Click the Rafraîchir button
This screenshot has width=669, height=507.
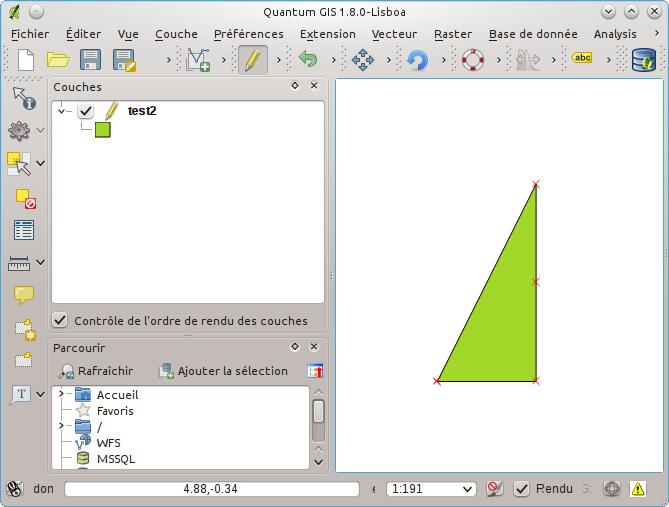96,371
